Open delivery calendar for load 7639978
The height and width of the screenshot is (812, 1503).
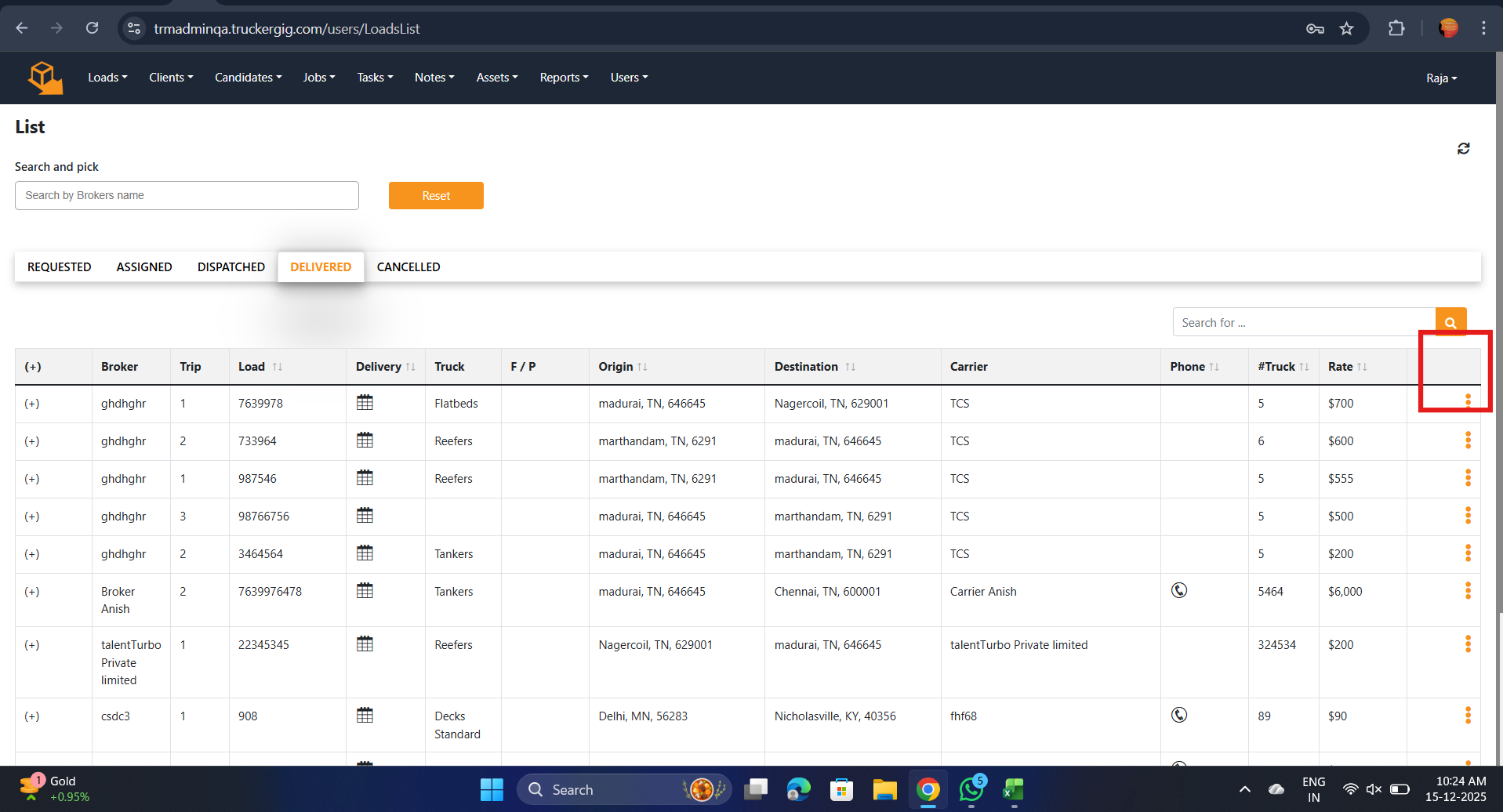pos(365,403)
